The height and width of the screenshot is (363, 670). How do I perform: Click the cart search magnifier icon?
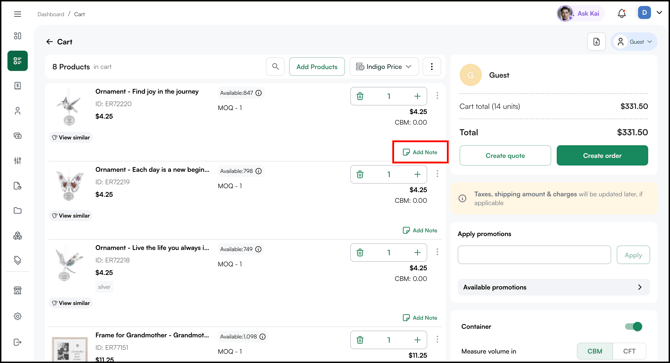[275, 67]
